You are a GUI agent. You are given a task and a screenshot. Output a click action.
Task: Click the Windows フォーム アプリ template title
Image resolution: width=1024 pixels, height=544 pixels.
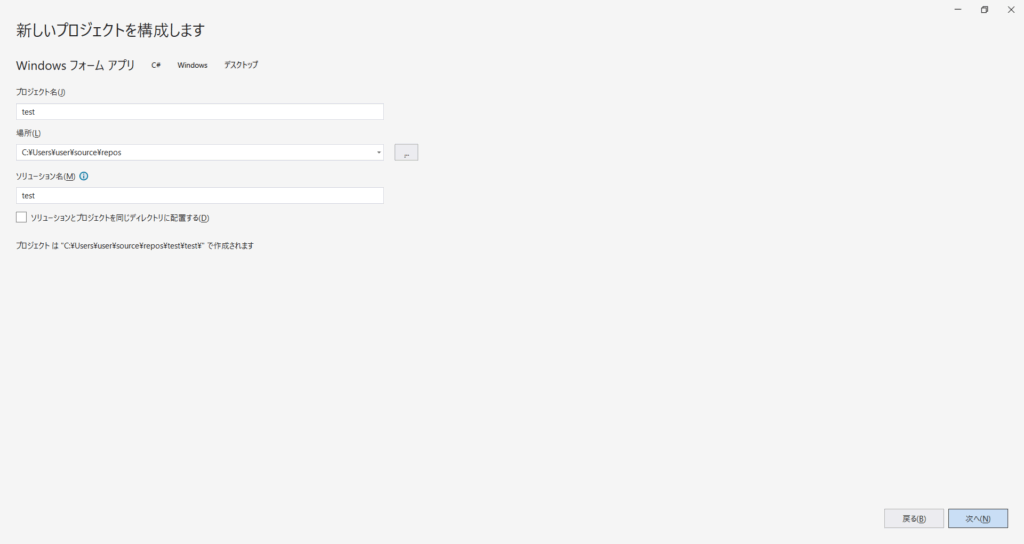point(75,65)
